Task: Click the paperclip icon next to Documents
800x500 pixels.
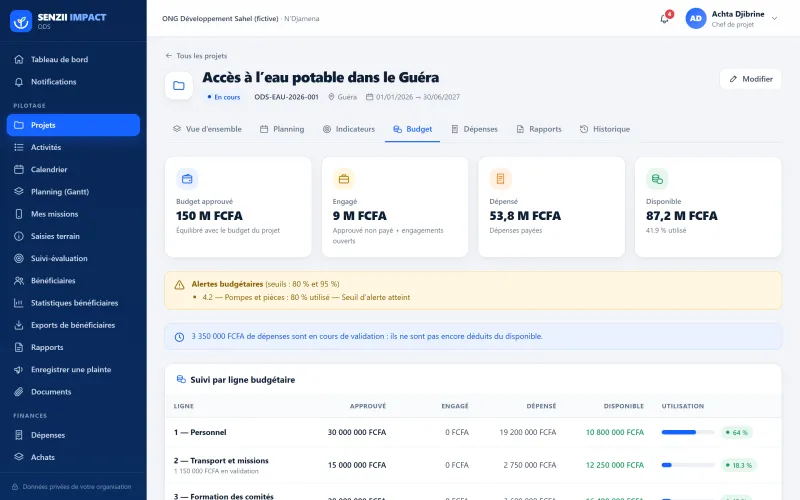Action: point(19,392)
